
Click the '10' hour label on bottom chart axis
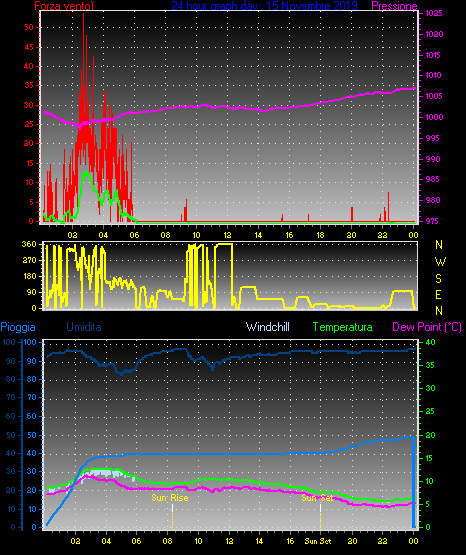click(198, 541)
